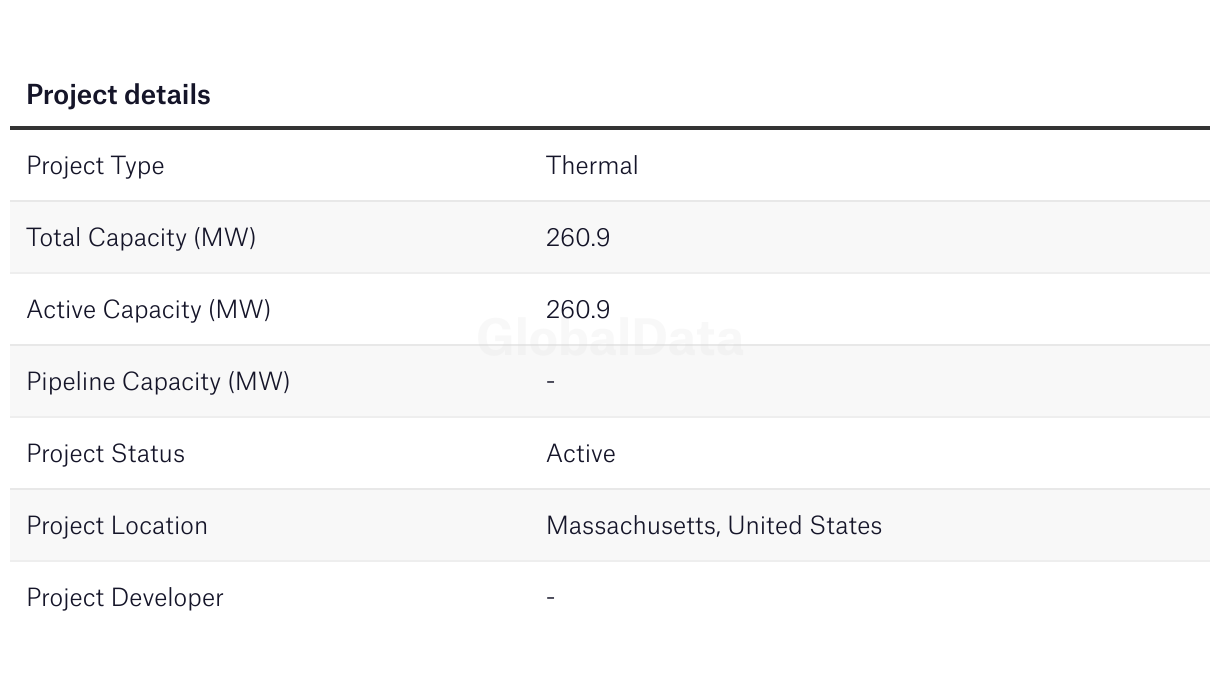Click the Total Capacity table row
Image resolution: width=1220 pixels, height=674 pixels.
(610, 237)
